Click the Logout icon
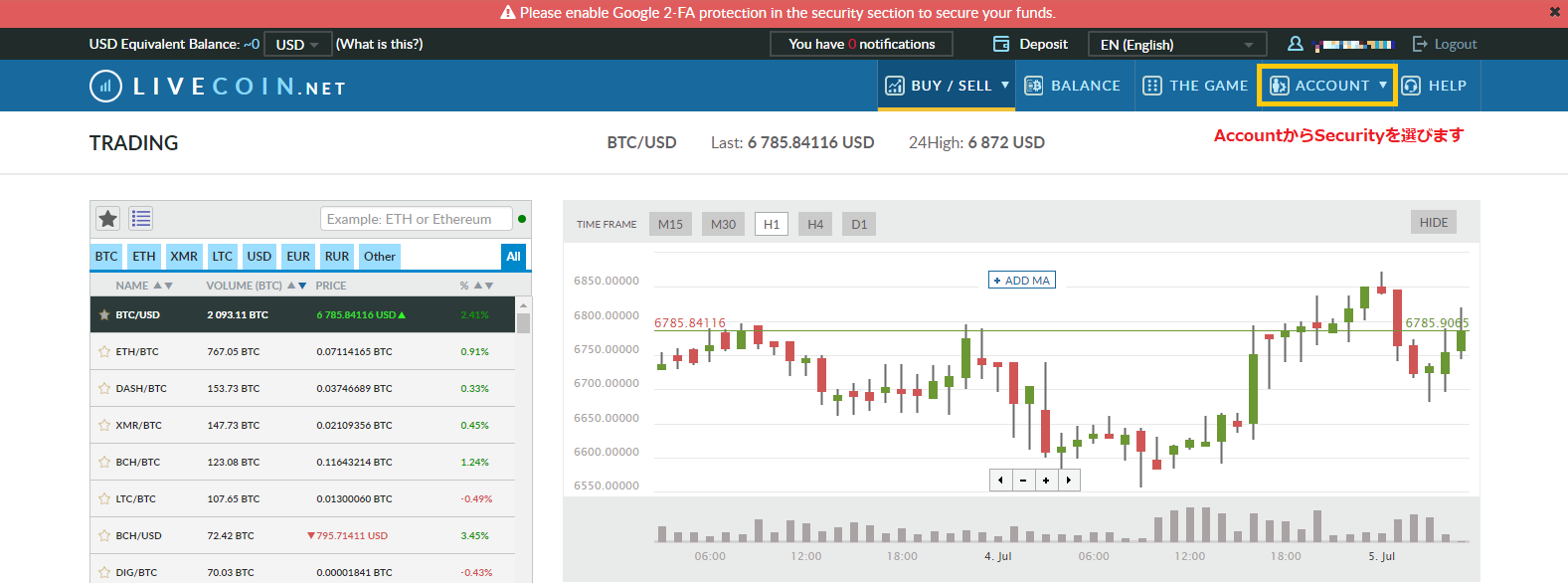 pyautogui.click(x=1420, y=44)
